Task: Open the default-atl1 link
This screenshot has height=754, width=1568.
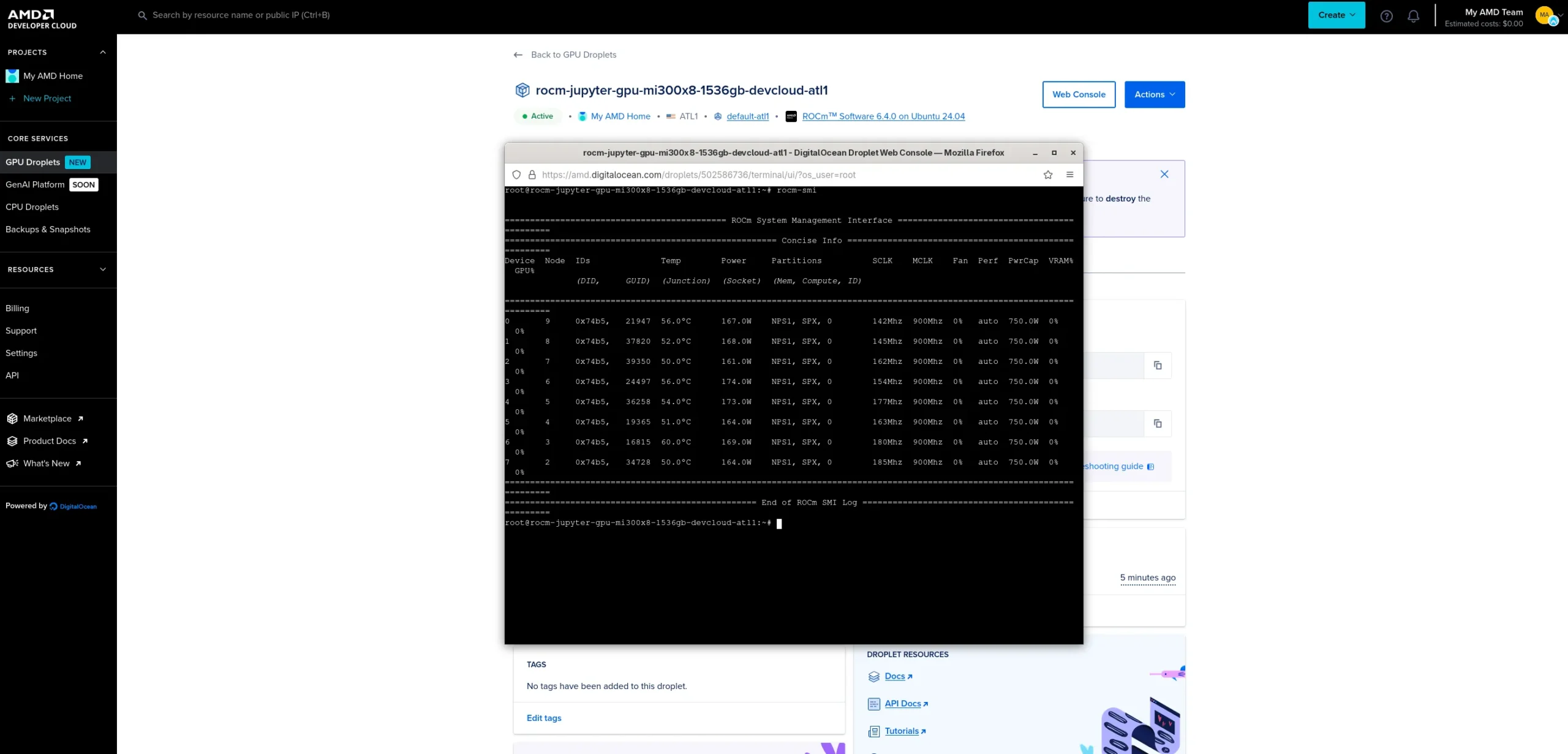Action: tap(747, 116)
